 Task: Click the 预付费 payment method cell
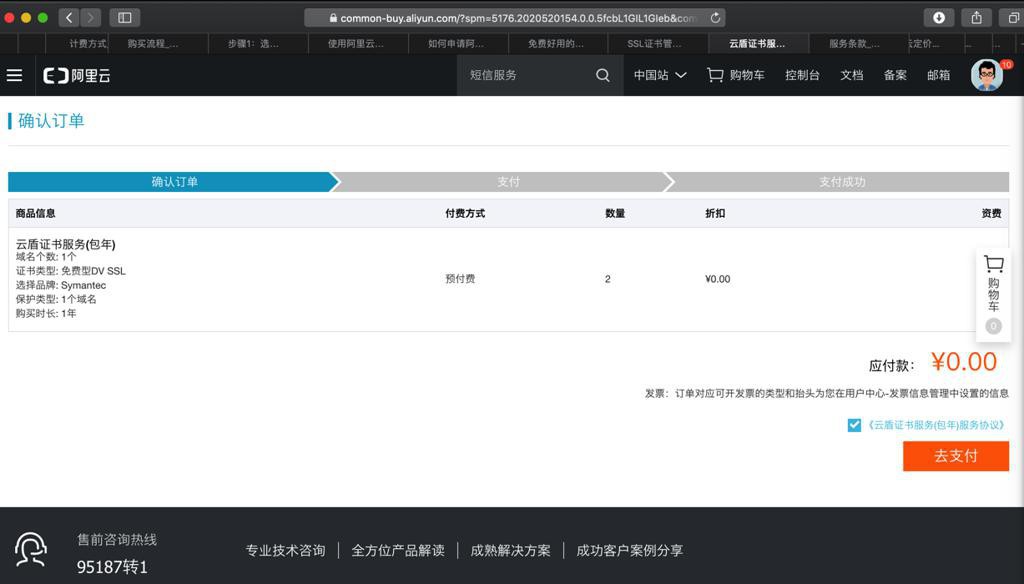pos(460,279)
